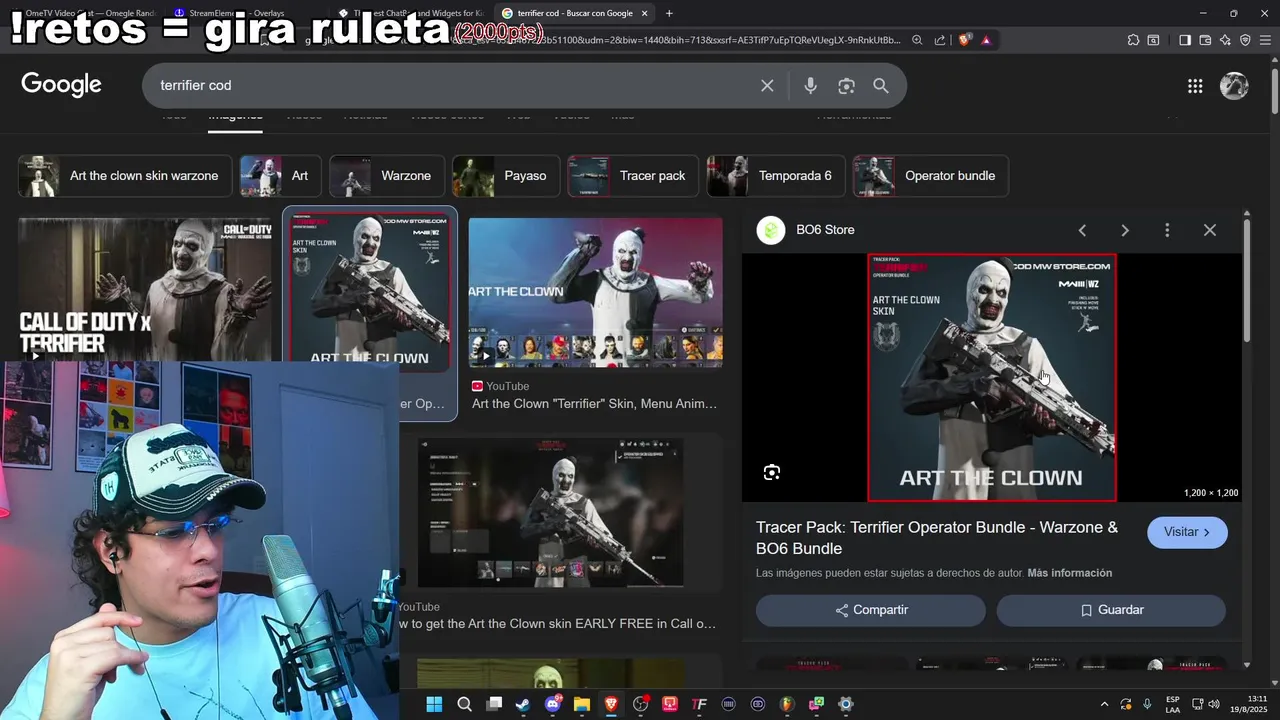Select the Warzone filter chip
Image resolution: width=1280 pixels, height=720 pixels.
(386, 176)
